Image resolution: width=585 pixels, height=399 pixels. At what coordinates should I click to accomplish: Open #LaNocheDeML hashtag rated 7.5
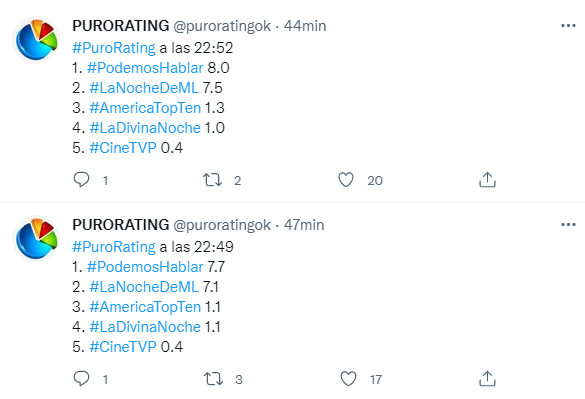click(x=144, y=88)
